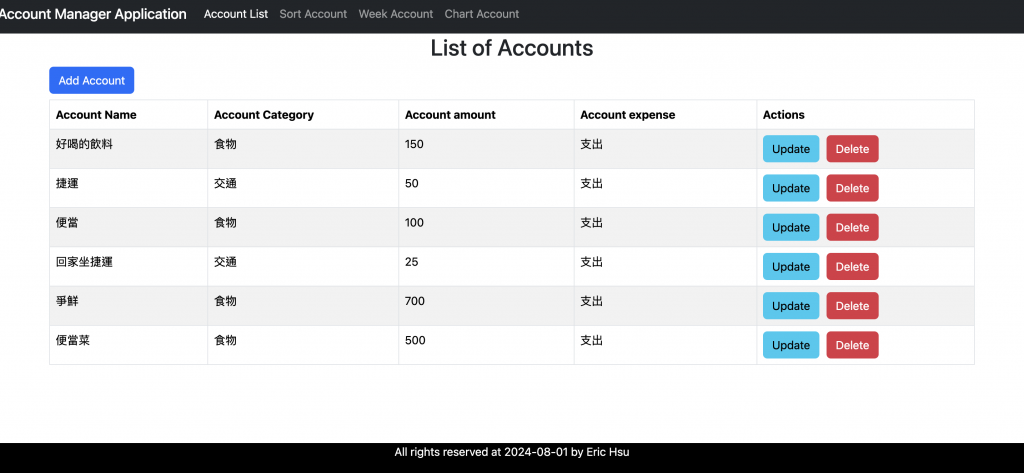Click the Account amount column header
The height and width of the screenshot is (473, 1024).
click(450, 115)
